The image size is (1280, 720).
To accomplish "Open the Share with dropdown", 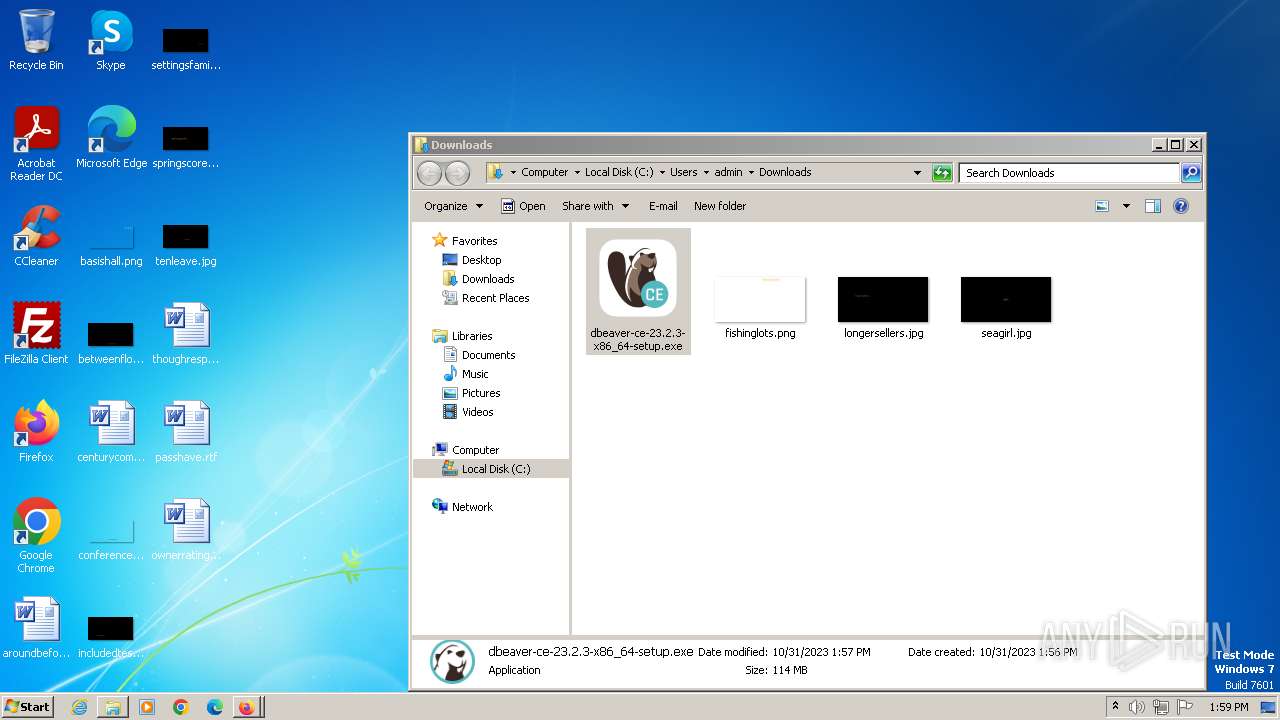I will [x=595, y=206].
